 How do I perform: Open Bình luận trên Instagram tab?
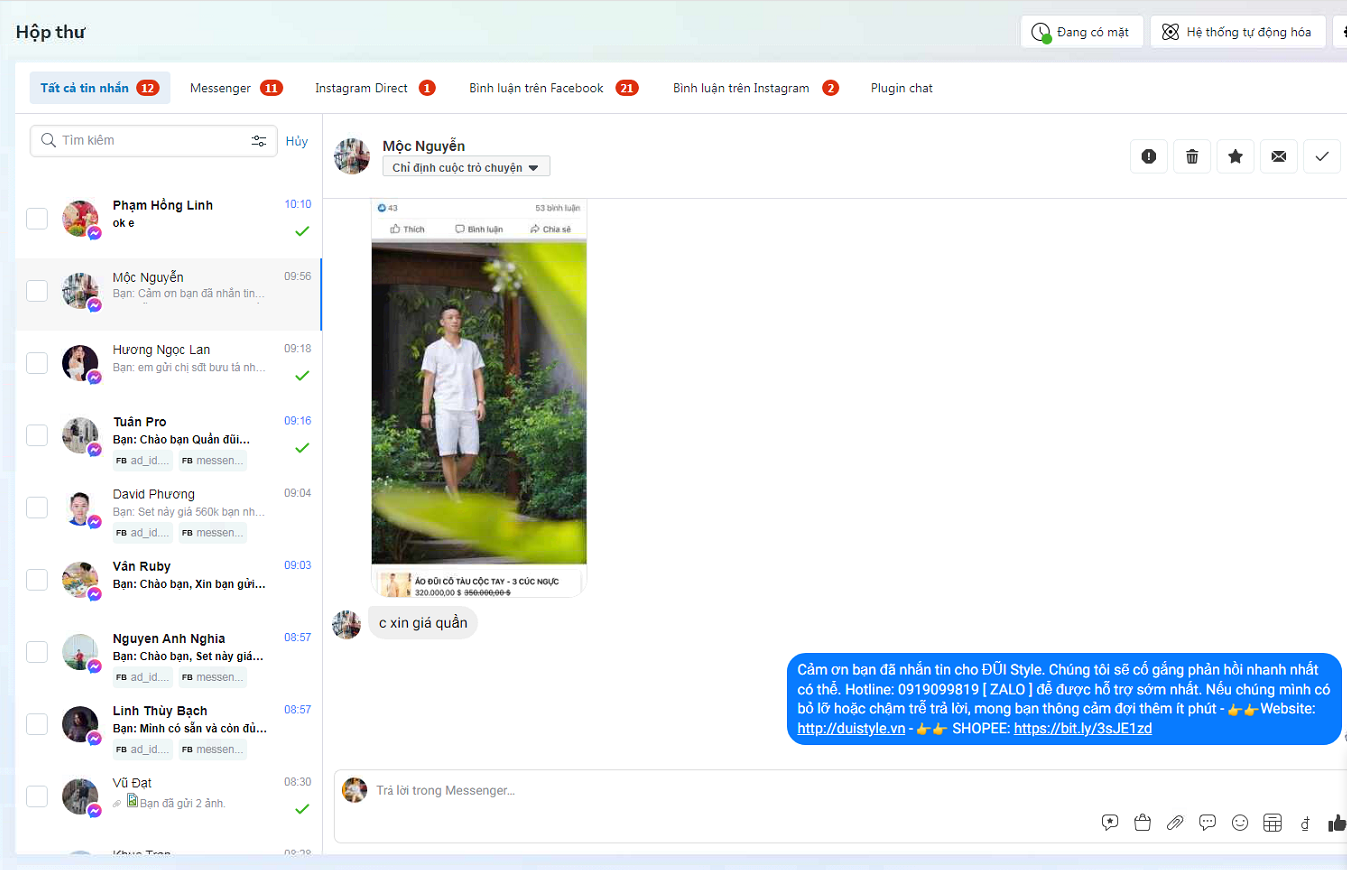(756, 88)
